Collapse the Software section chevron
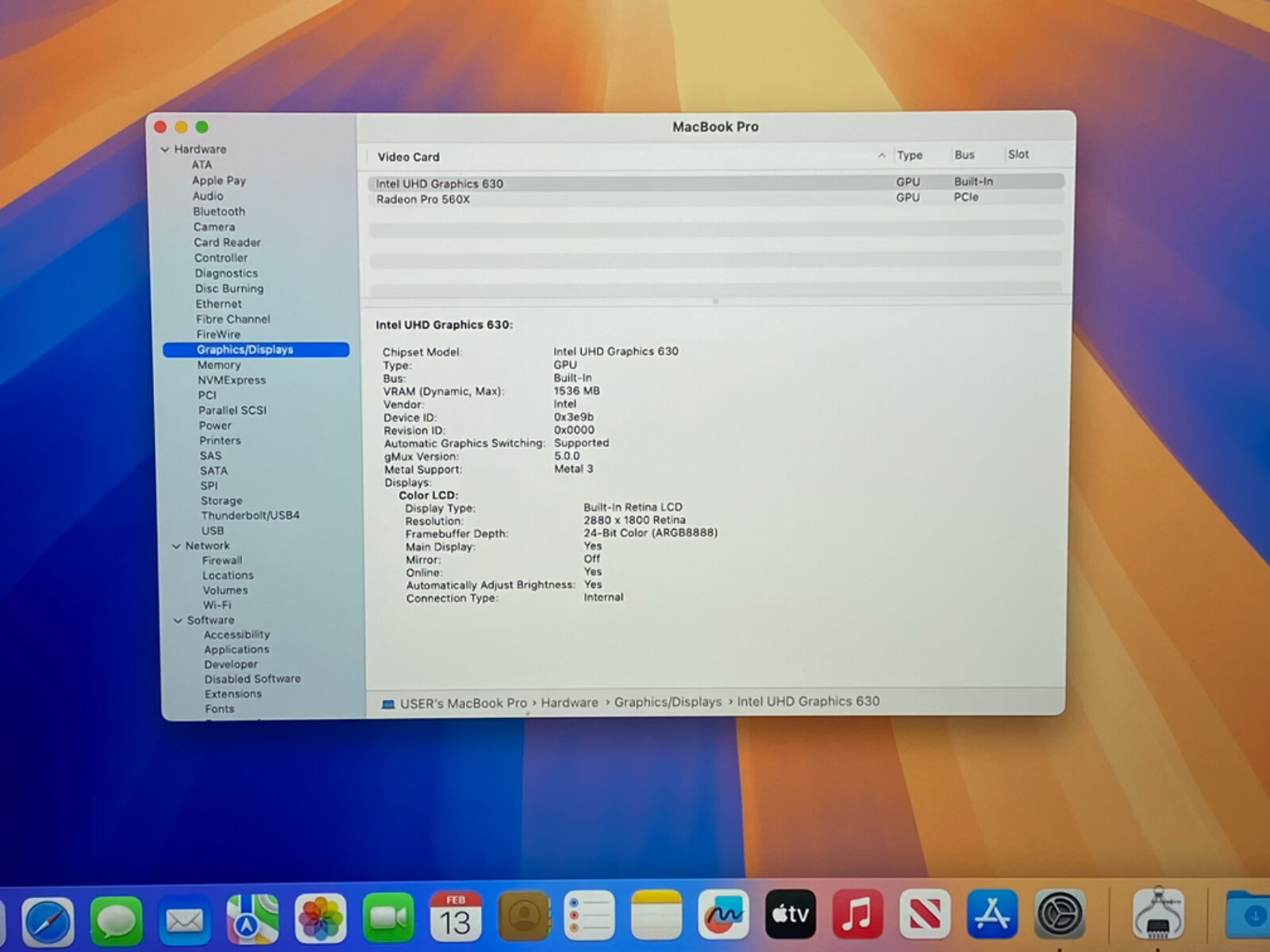Viewport: 1270px width, 952px height. click(x=178, y=620)
